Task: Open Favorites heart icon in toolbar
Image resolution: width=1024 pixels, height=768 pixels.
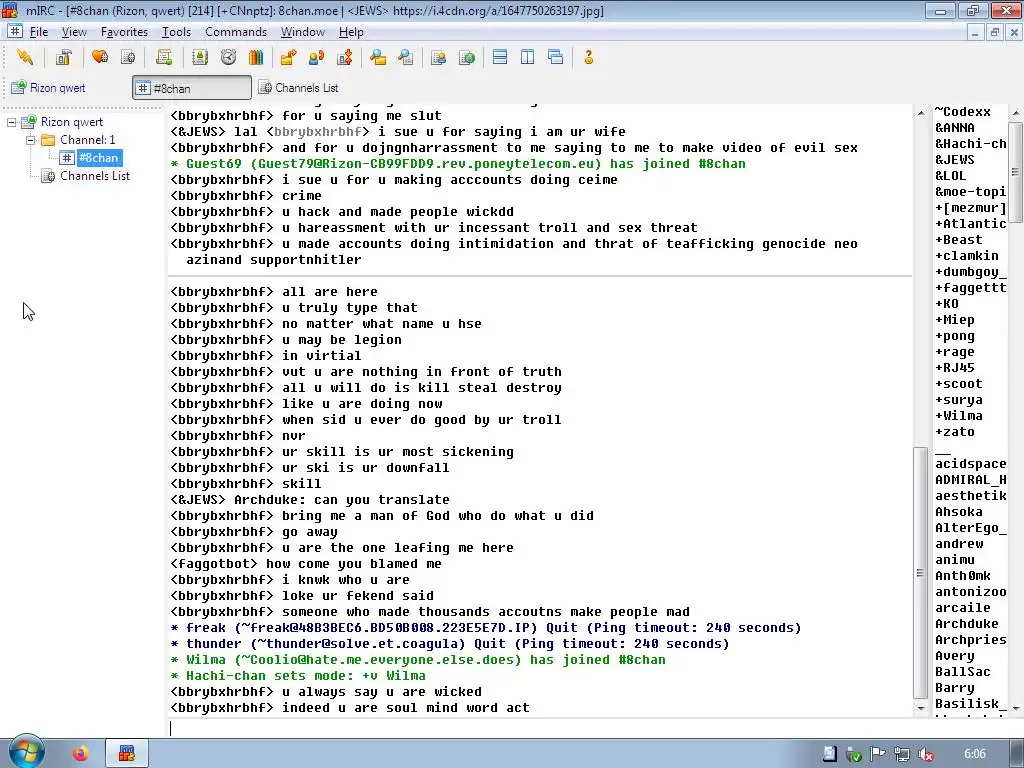Action: tap(100, 57)
